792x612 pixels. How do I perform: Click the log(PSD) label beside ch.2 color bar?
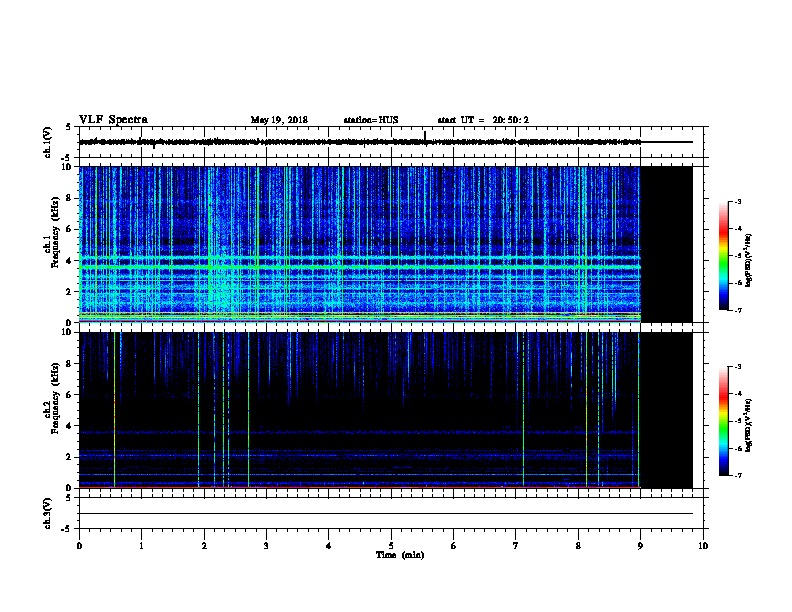(x=748, y=425)
